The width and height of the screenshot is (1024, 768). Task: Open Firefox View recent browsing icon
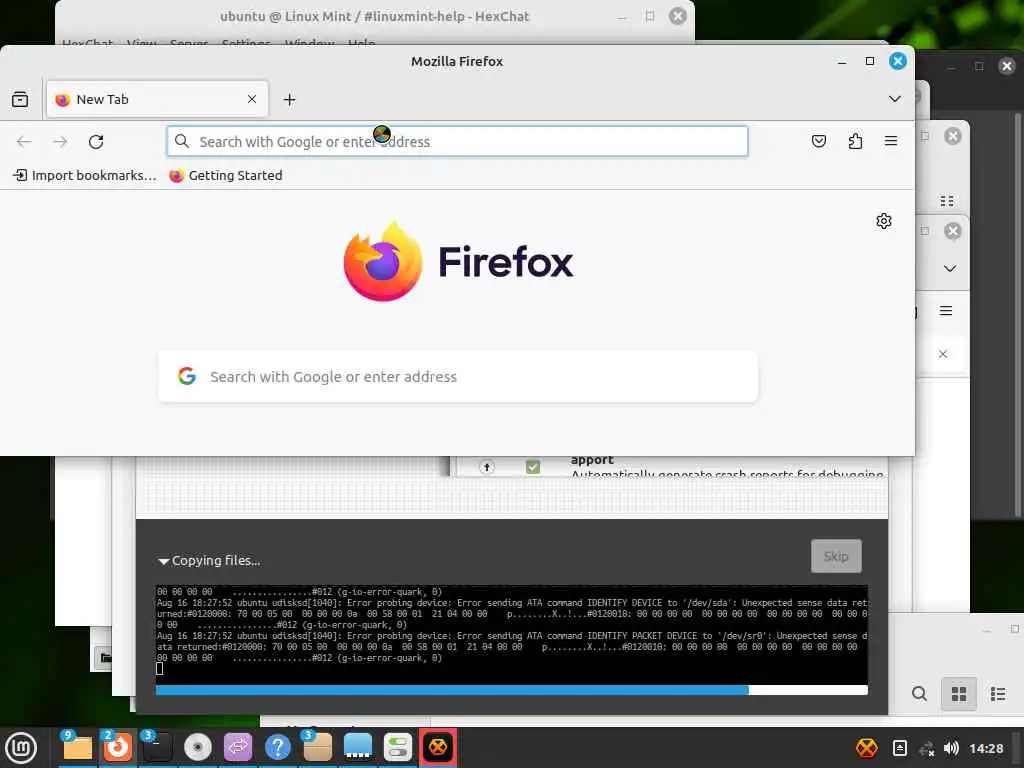tap(20, 99)
